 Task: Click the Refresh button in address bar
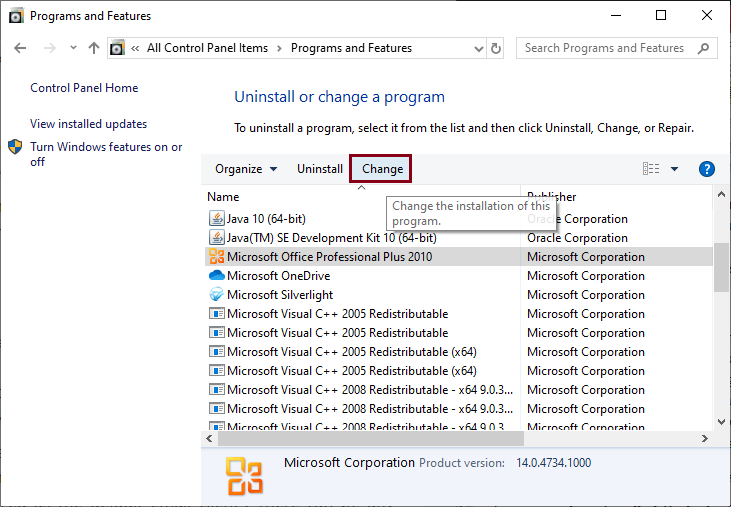(496, 48)
